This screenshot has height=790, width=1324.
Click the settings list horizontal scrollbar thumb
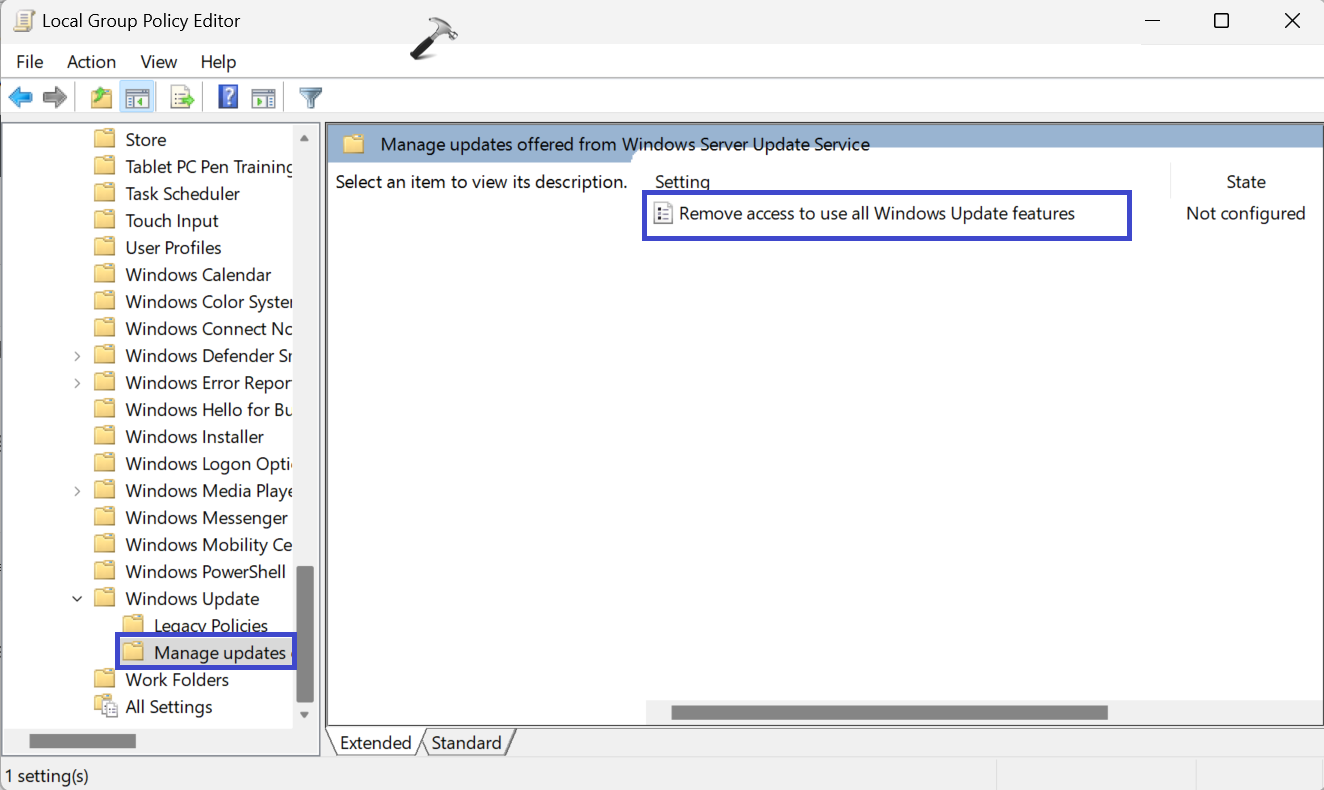point(890,712)
